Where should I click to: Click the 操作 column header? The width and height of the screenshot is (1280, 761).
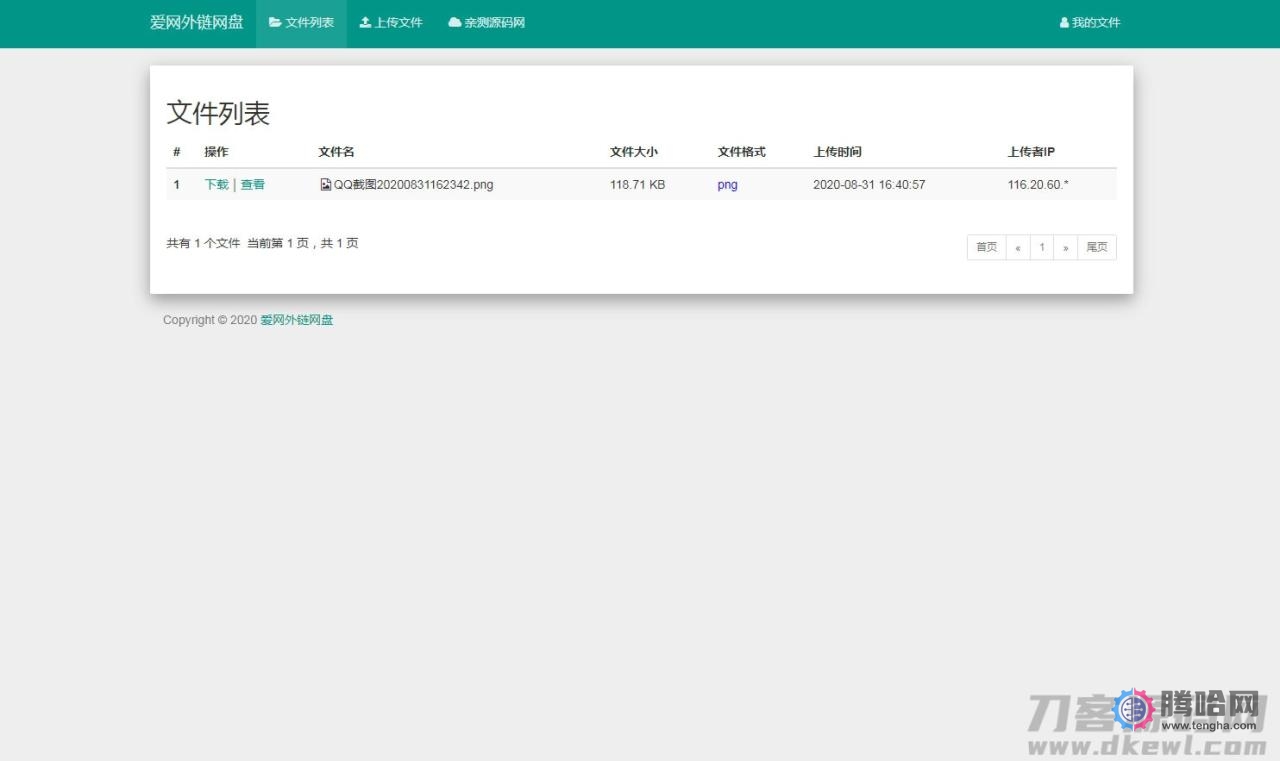pos(216,152)
